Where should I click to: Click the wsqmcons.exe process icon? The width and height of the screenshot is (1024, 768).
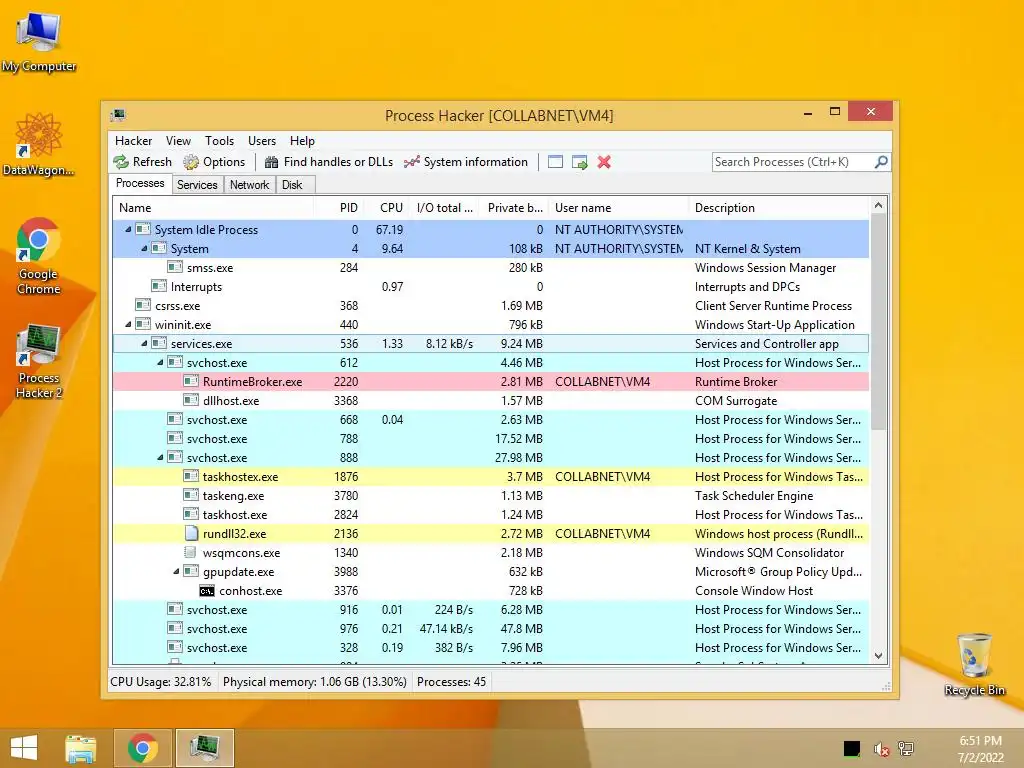(191, 552)
